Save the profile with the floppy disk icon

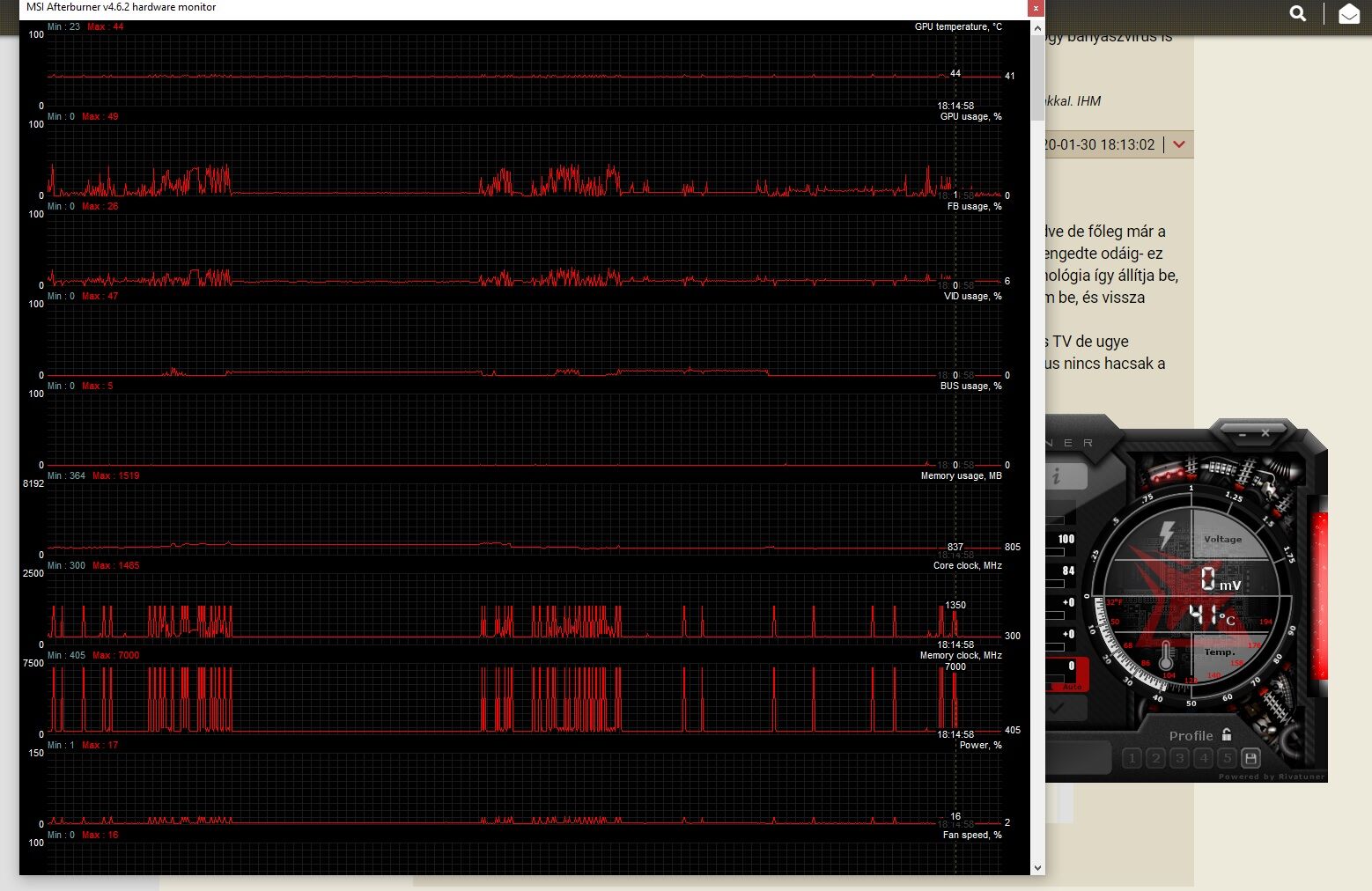tap(1250, 757)
